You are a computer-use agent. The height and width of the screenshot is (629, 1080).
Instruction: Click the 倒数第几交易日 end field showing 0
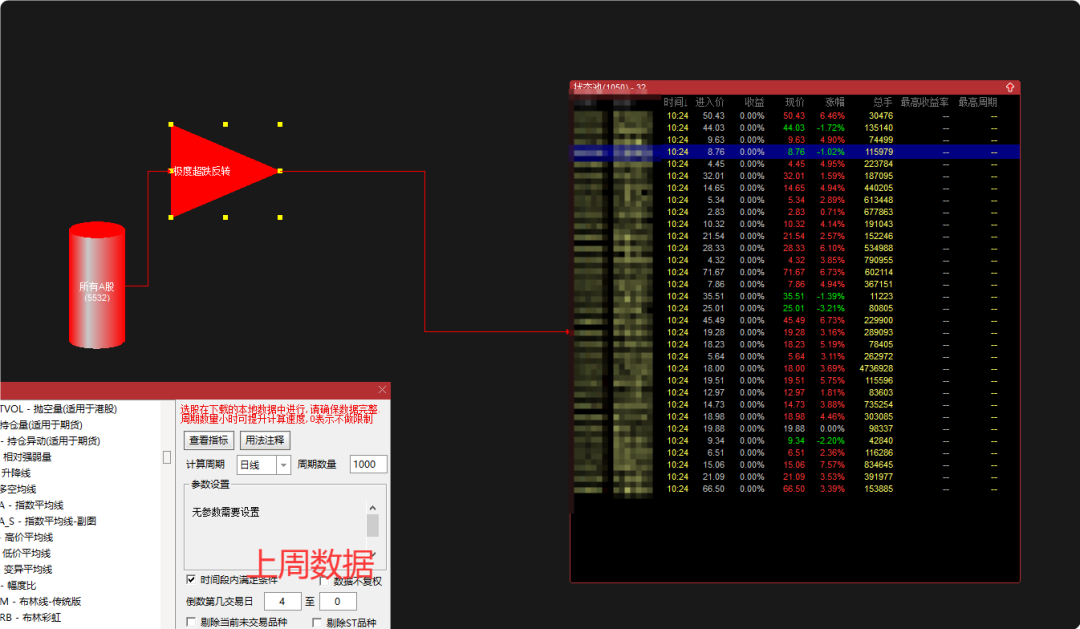pos(338,601)
